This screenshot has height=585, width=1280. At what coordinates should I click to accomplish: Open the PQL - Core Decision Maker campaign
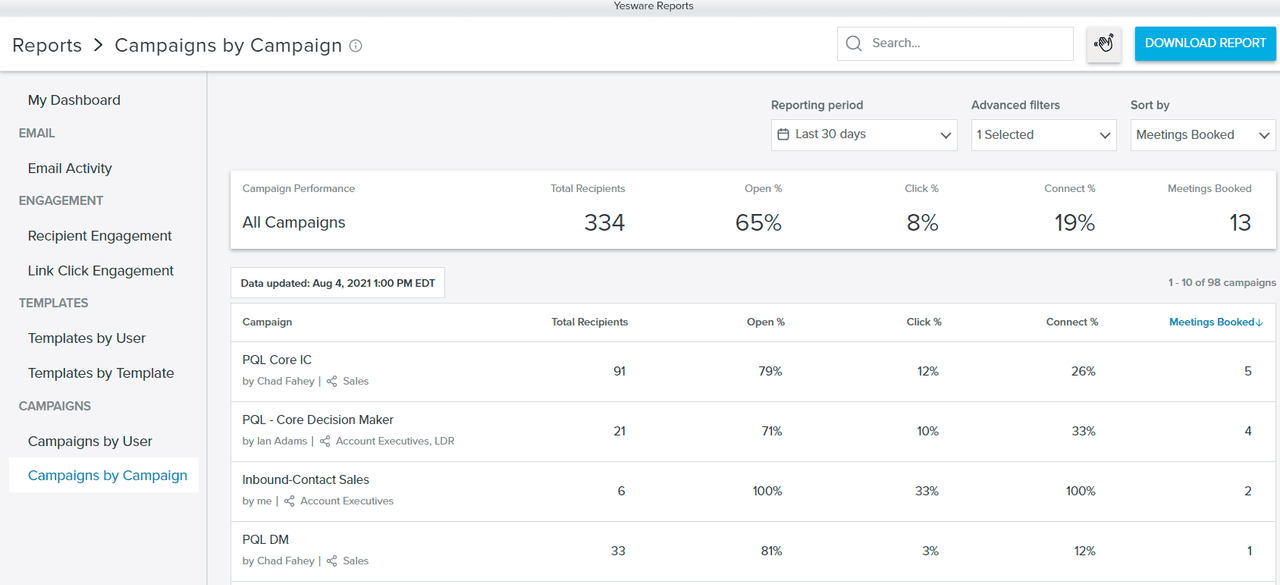point(318,419)
